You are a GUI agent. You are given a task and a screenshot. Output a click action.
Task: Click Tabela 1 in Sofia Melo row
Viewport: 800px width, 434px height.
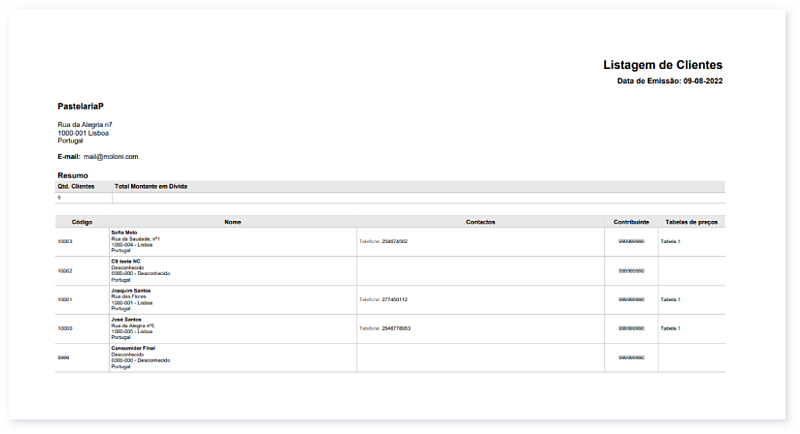671,241
